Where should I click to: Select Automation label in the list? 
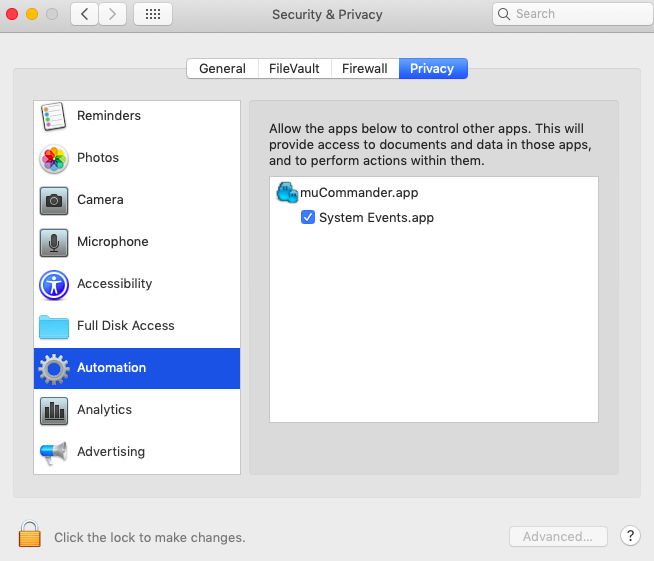(112, 367)
